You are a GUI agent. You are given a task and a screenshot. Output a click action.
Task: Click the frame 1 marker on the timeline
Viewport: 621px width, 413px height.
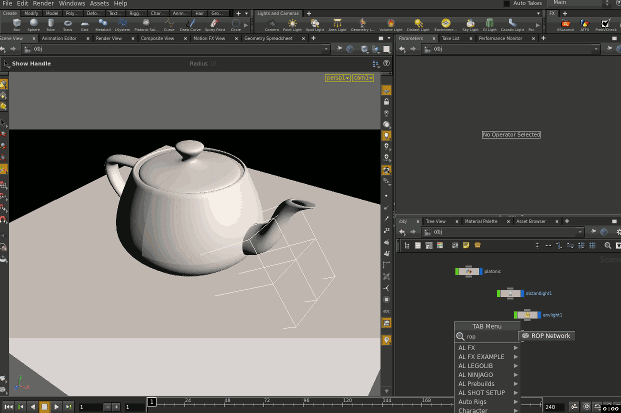click(152, 402)
